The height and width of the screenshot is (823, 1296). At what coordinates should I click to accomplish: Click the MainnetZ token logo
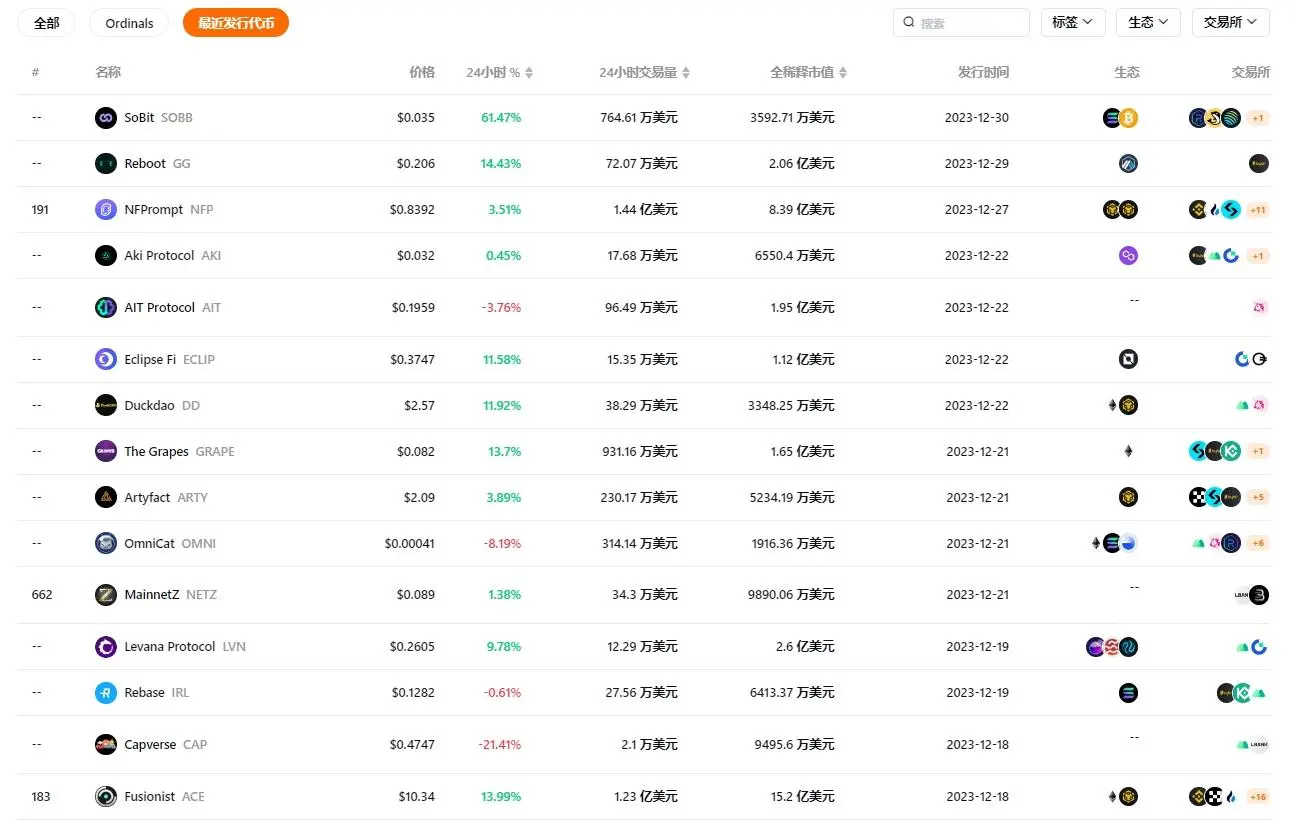(x=106, y=595)
